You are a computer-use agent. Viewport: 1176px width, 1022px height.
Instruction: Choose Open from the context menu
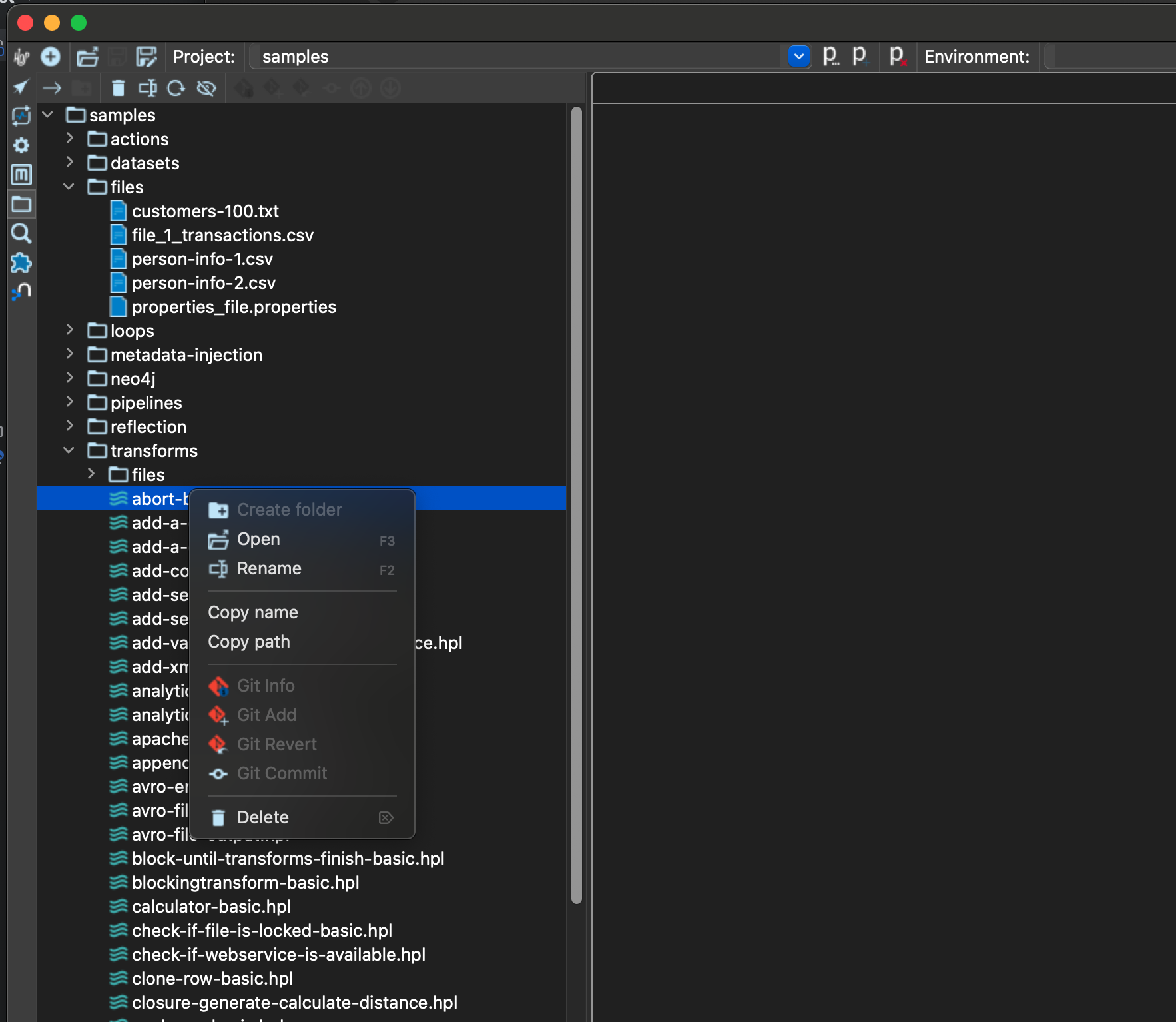258,539
